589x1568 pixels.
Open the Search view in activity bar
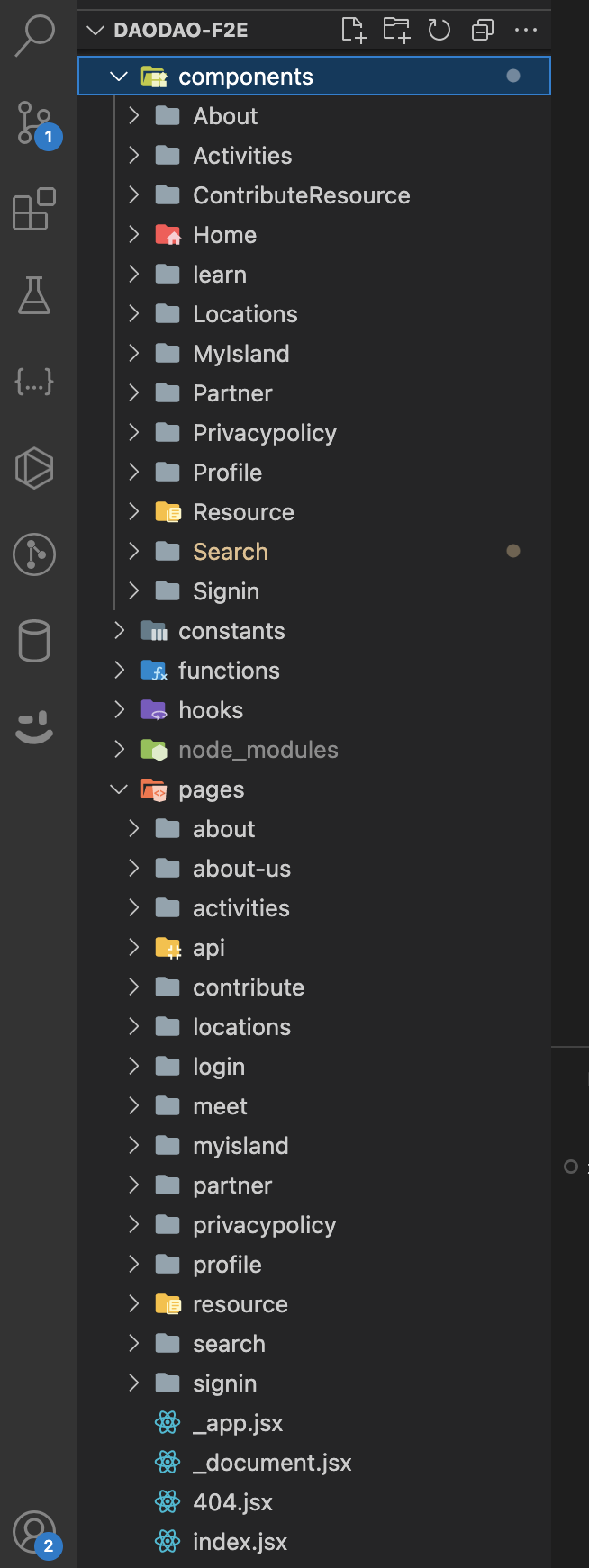click(35, 35)
